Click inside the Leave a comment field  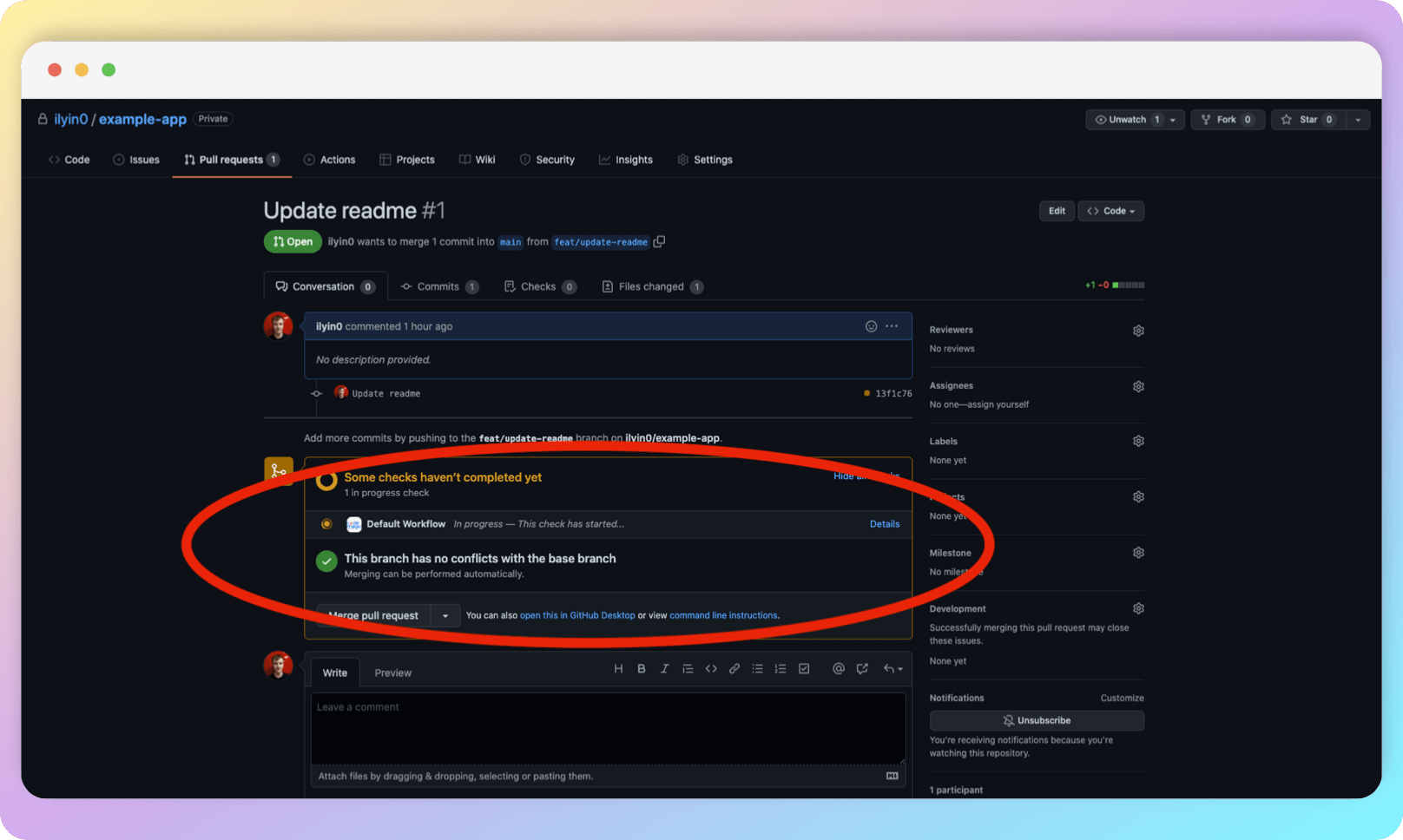608,729
